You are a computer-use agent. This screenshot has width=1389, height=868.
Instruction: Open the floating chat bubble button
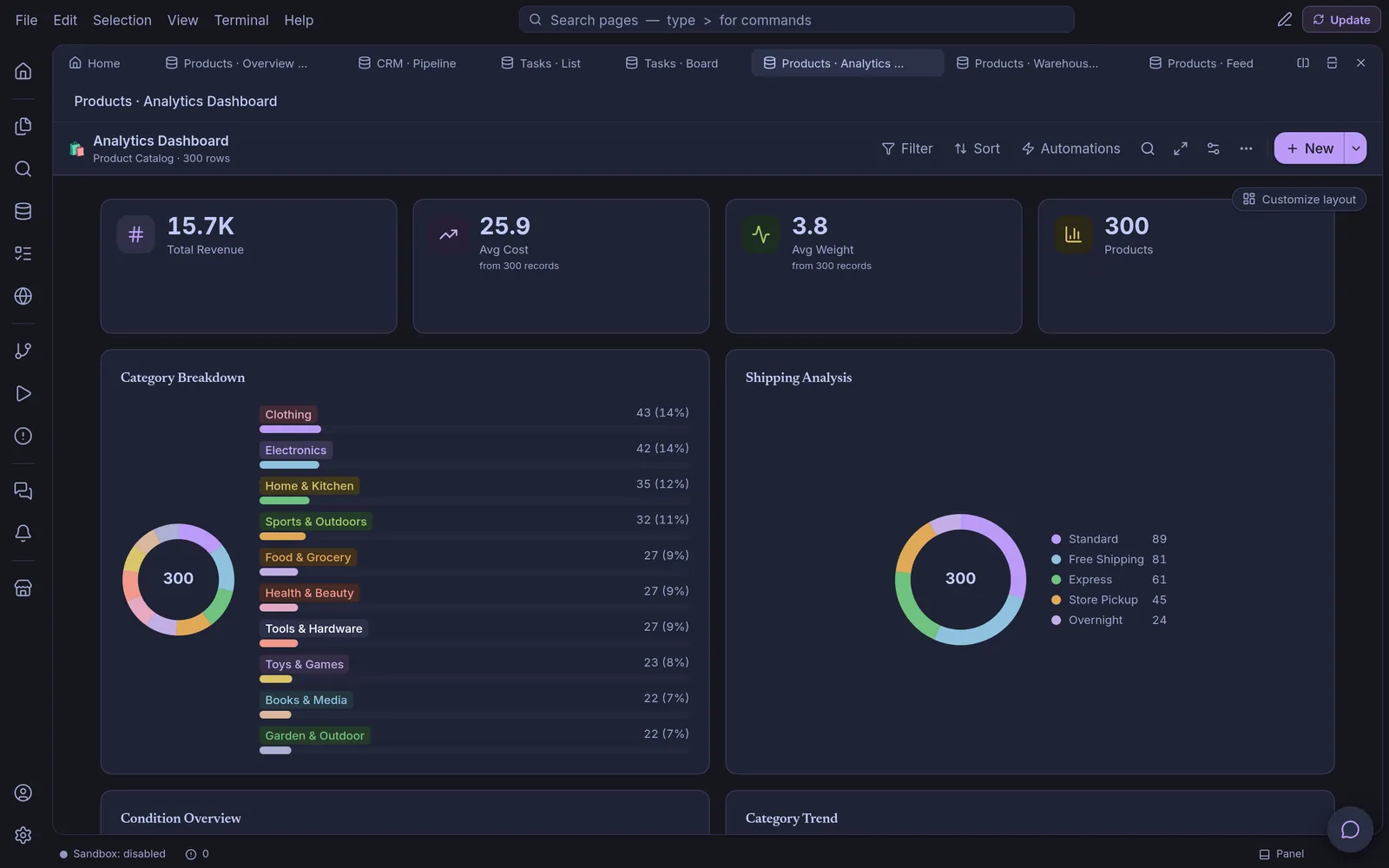[1350, 830]
